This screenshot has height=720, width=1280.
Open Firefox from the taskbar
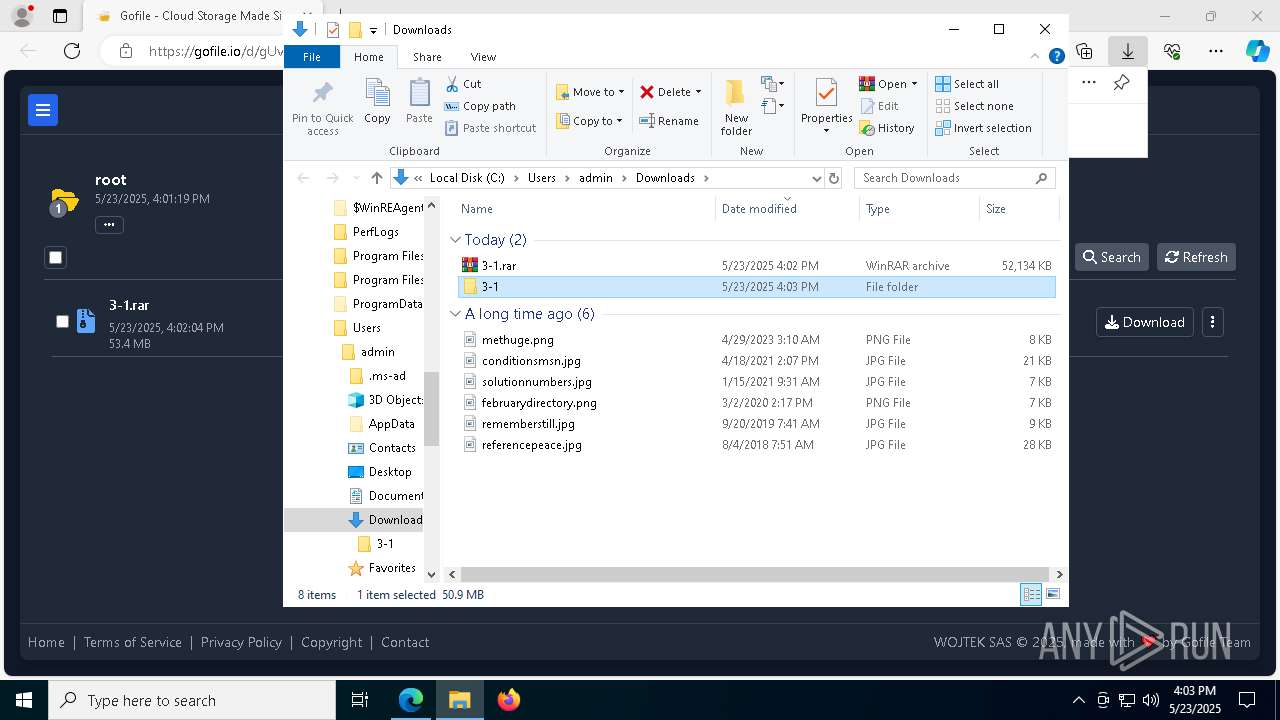pyautogui.click(x=509, y=700)
